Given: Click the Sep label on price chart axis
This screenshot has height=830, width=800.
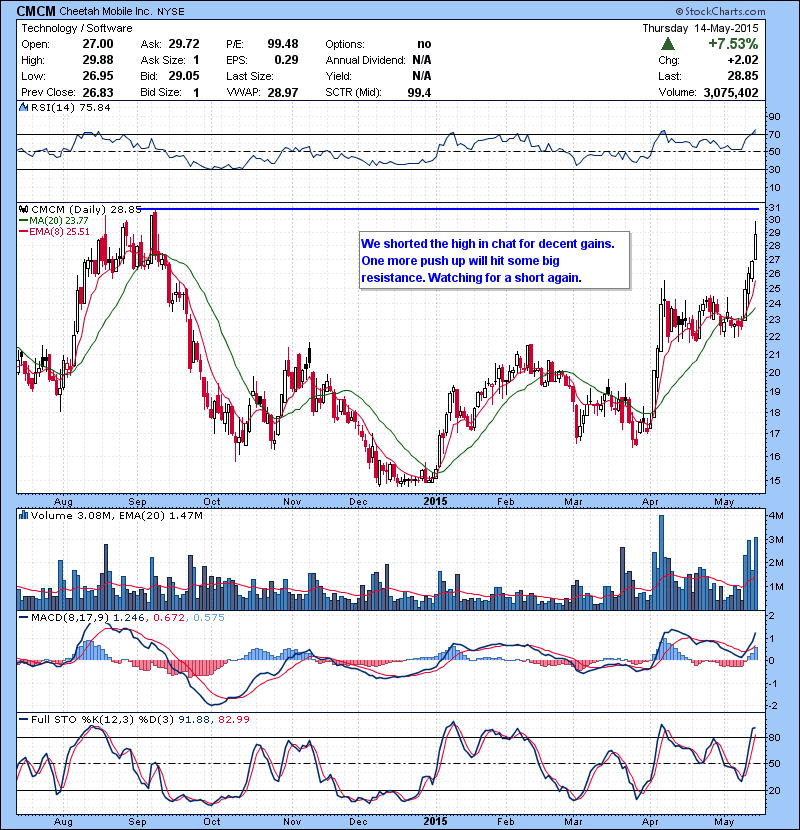Looking at the screenshot, I should click(137, 501).
